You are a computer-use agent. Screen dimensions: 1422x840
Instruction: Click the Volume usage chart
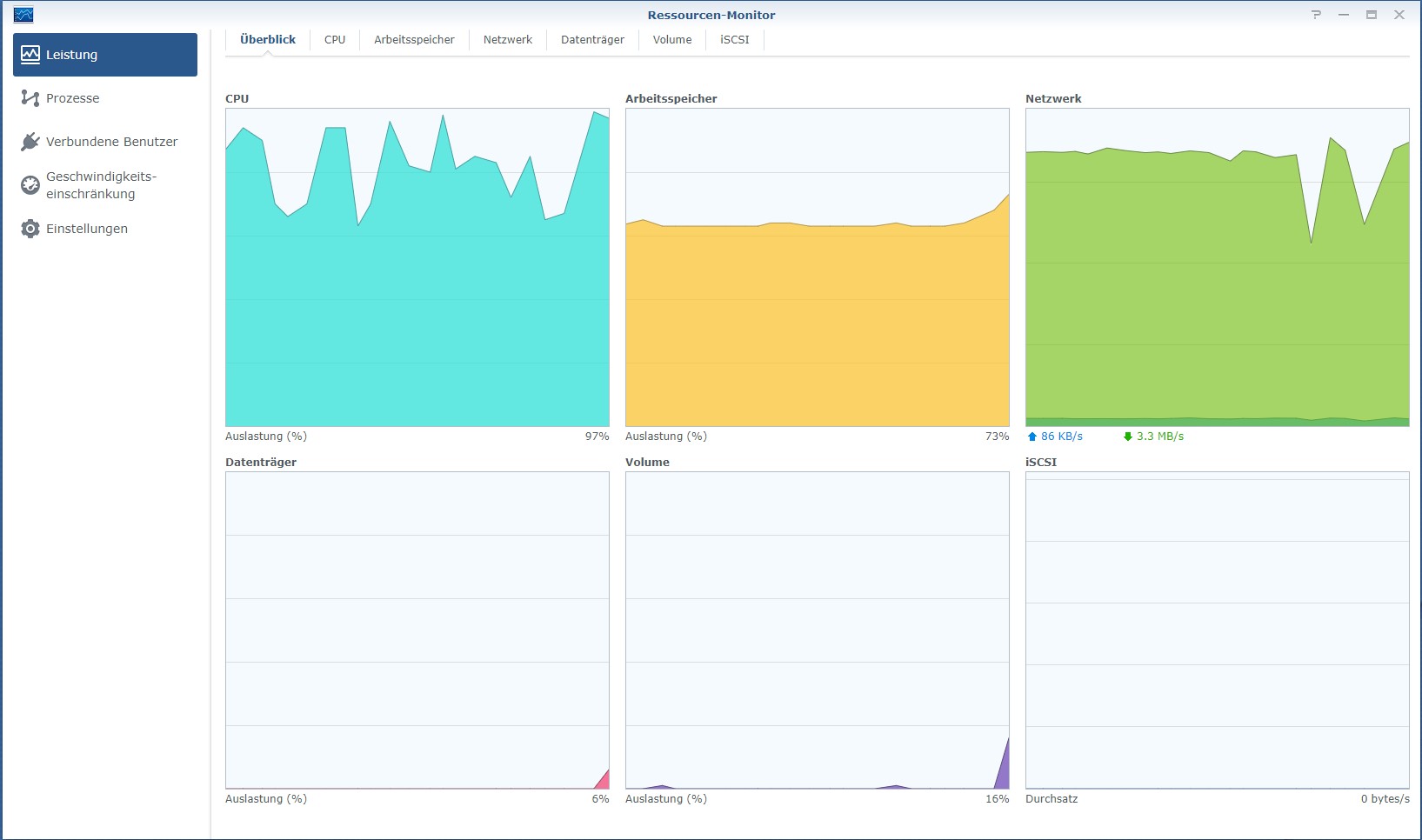[x=818, y=630]
